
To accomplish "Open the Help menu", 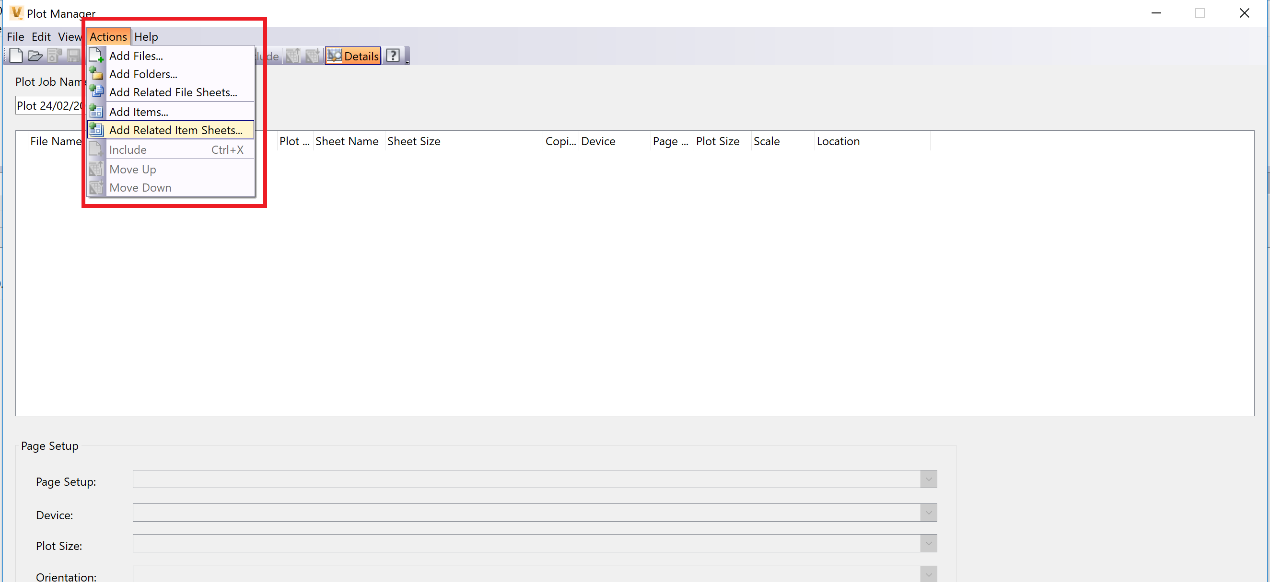I will 146,37.
